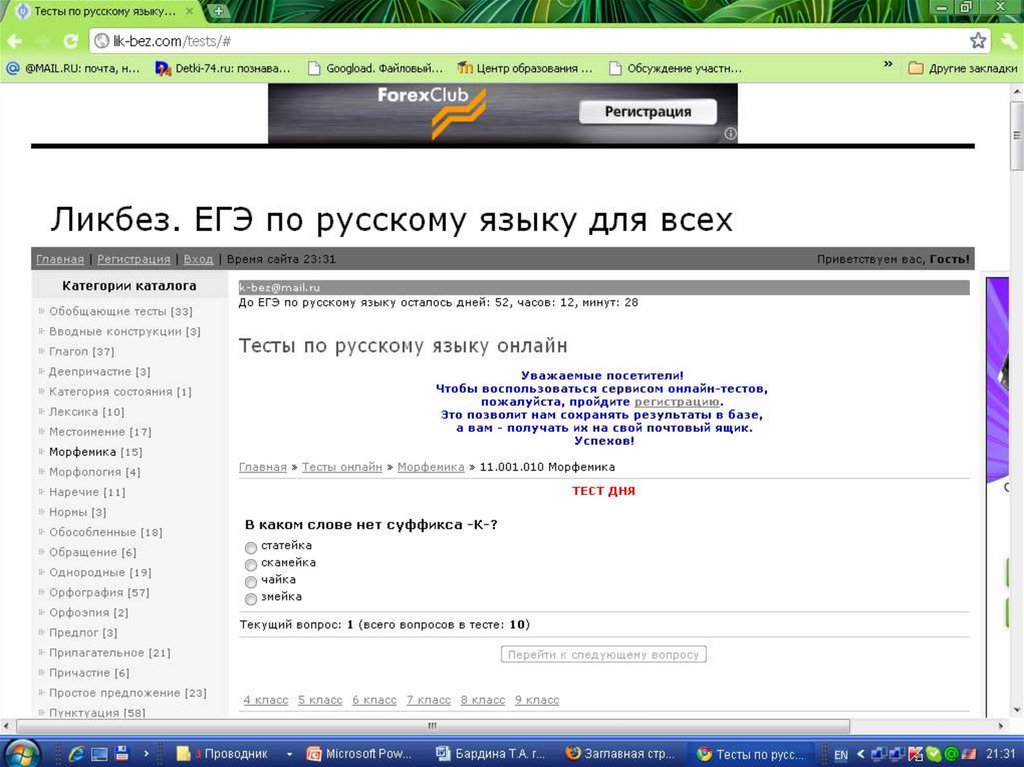Open the browser wrench settings menu
The image size is (1024, 767).
[1008, 41]
